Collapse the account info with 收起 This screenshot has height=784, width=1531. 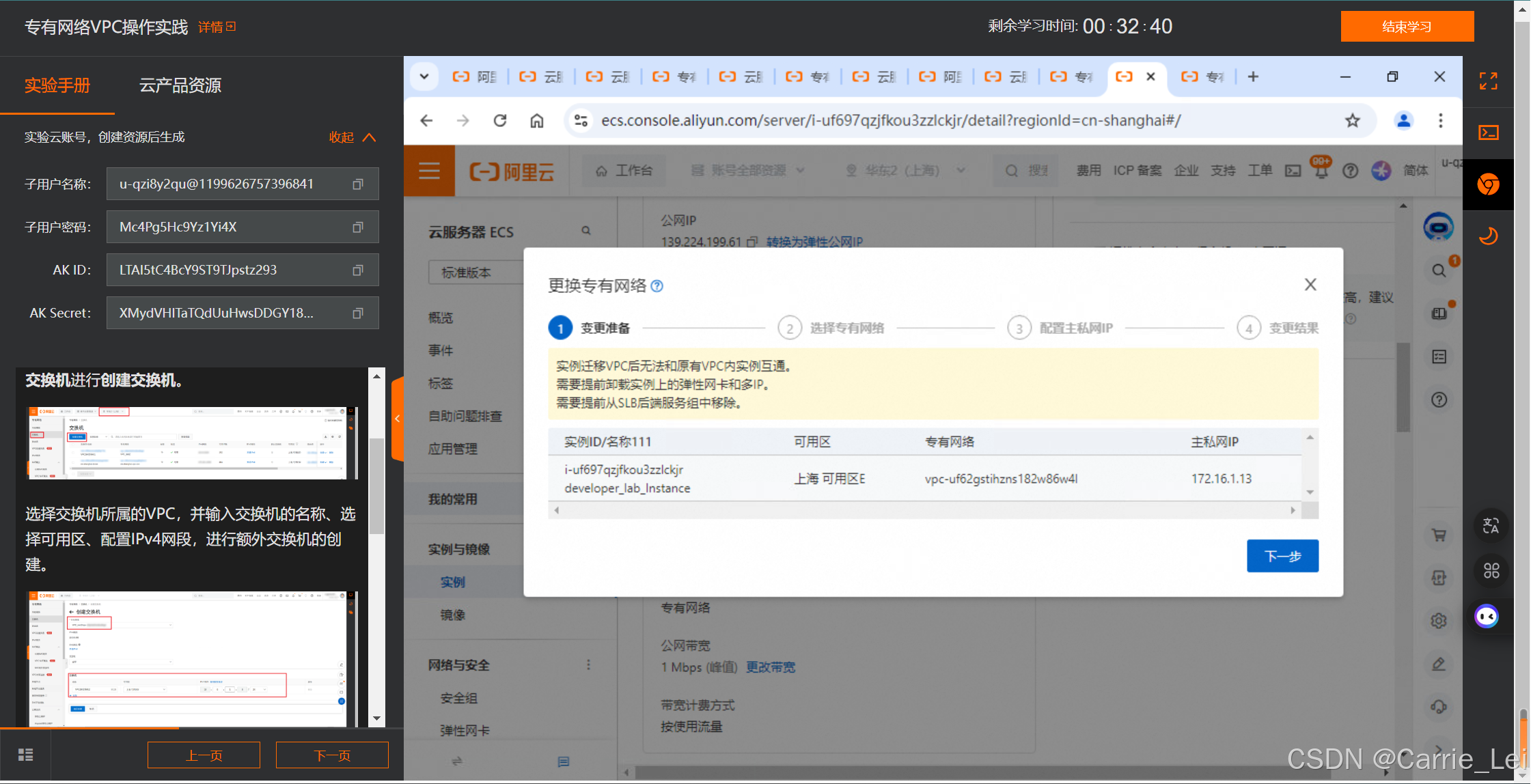[352, 137]
